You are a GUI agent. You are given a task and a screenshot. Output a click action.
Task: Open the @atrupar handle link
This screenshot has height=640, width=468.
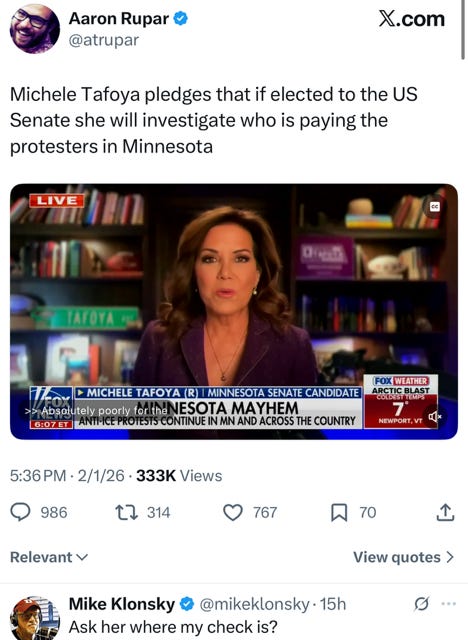(104, 40)
